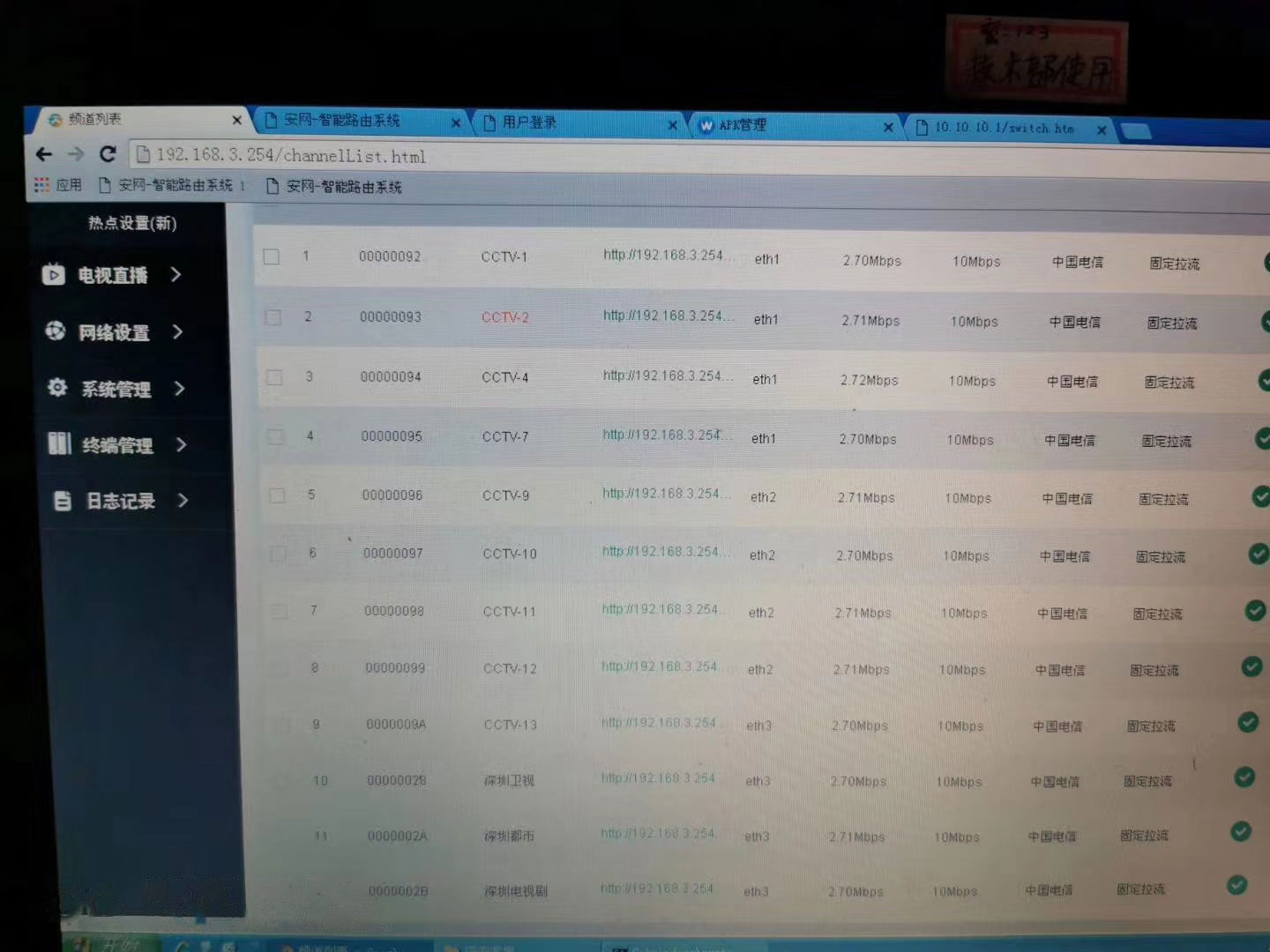Viewport: 1270px width, 952px height.
Task: Close the 频道列表 tab
Action: click(x=236, y=120)
